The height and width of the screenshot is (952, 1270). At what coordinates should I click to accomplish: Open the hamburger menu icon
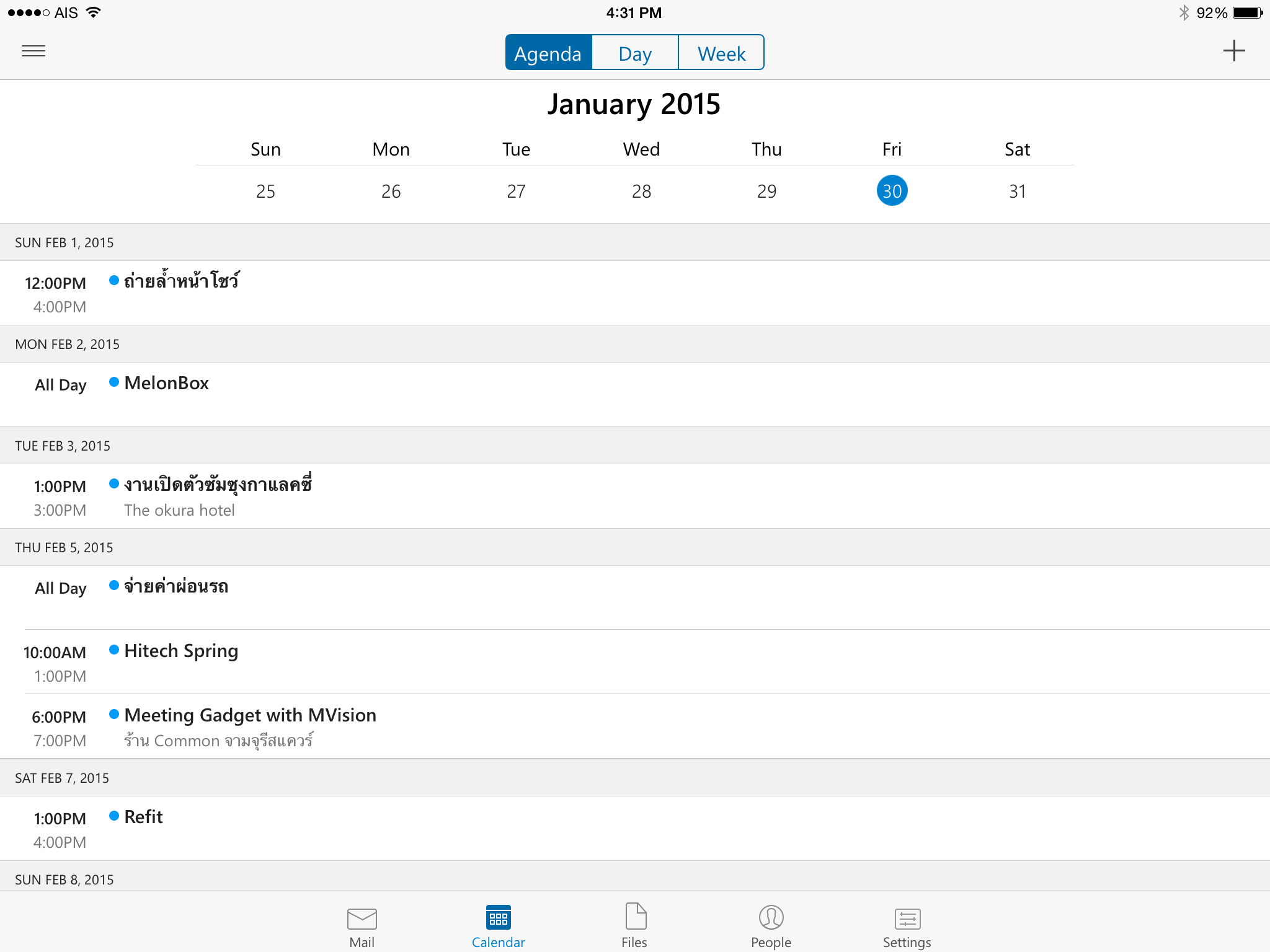(x=33, y=51)
